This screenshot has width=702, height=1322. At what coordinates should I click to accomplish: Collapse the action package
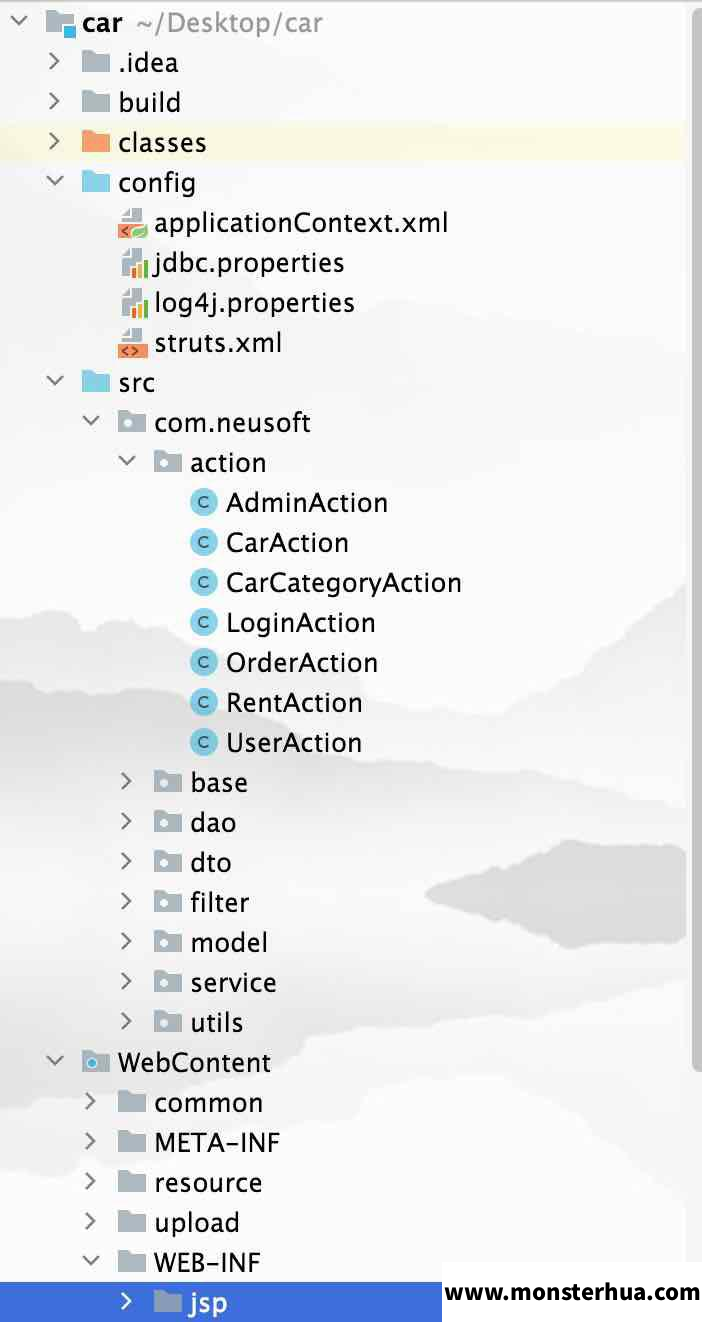point(126,462)
